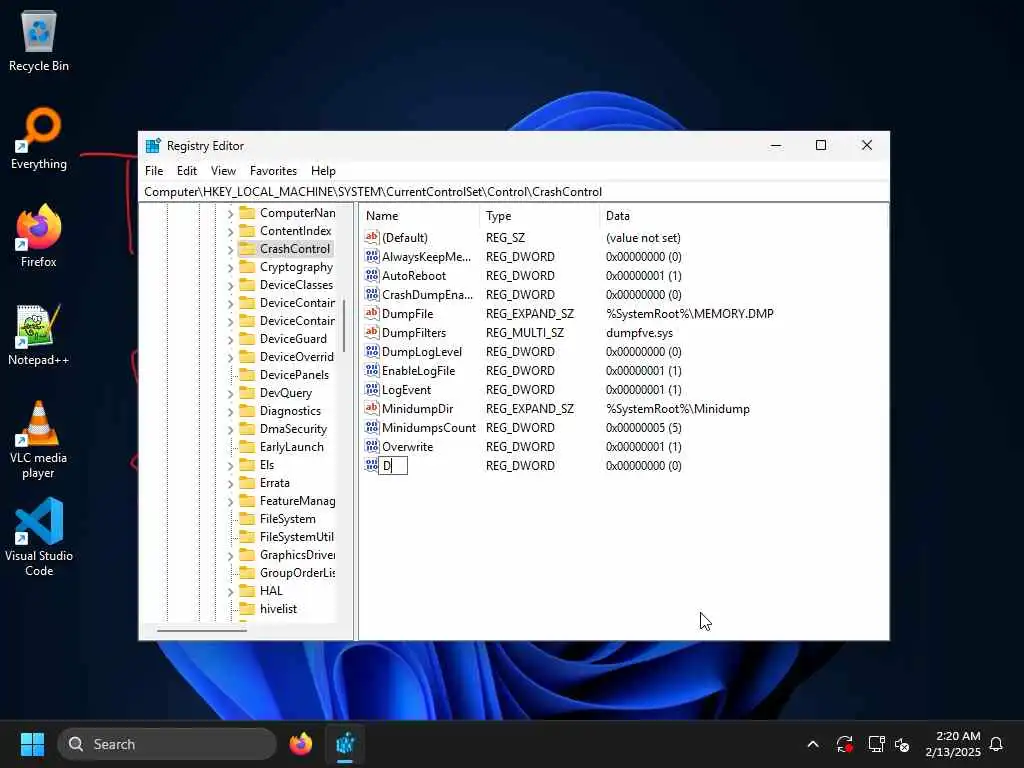Expand the ContentIndex tree node
1024x768 pixels.
[x=230, y=231]
